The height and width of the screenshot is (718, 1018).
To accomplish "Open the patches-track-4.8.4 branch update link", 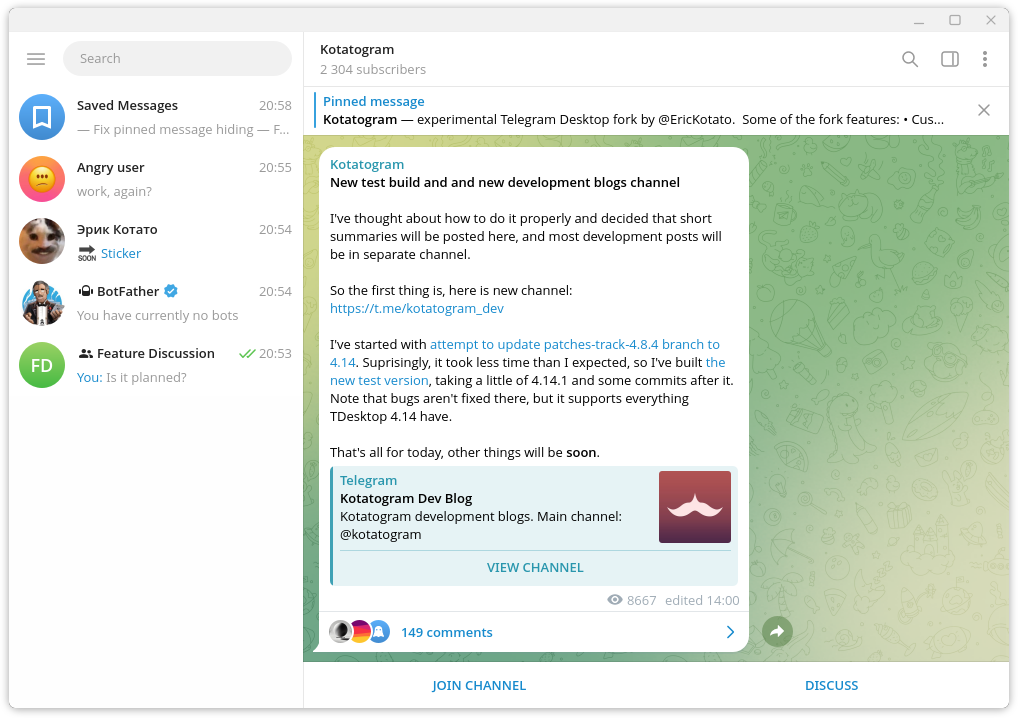I will coord(574,344).
